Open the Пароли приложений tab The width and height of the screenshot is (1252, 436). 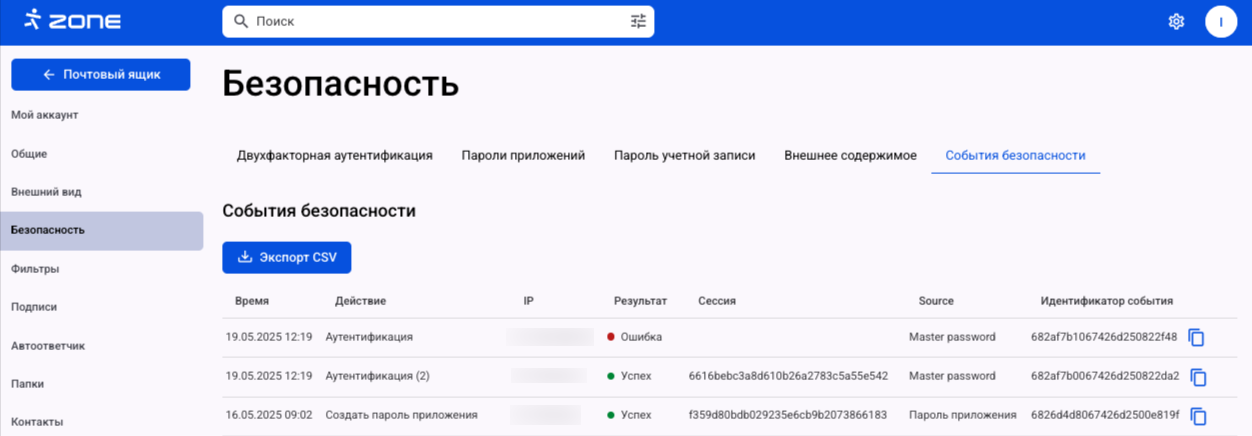(x=523, y=156)
